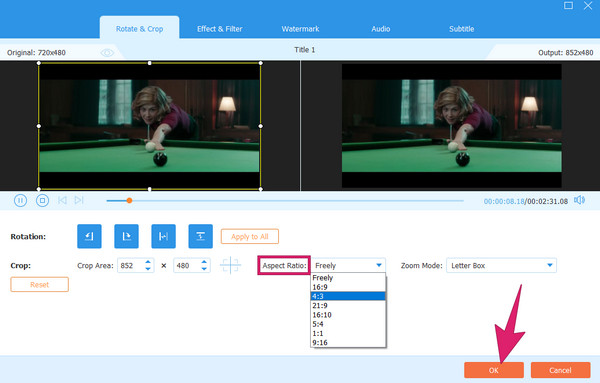Image resolution: width=600 pixels, height=383 pixels.
Task: Choose 21:9 aspect ratio option
Action: 348,305
